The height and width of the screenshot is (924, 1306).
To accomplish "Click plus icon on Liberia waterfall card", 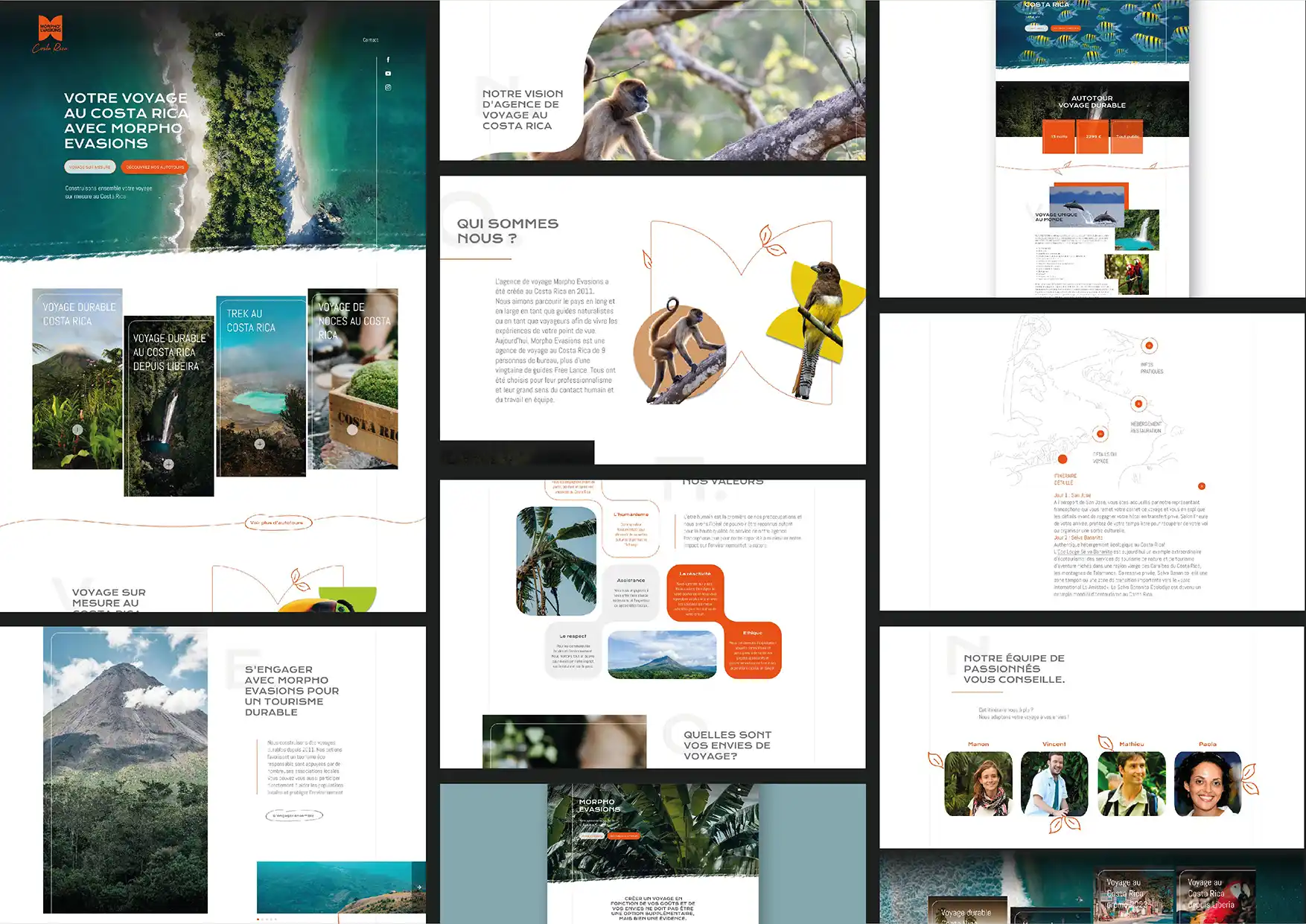I will [169, 464].
